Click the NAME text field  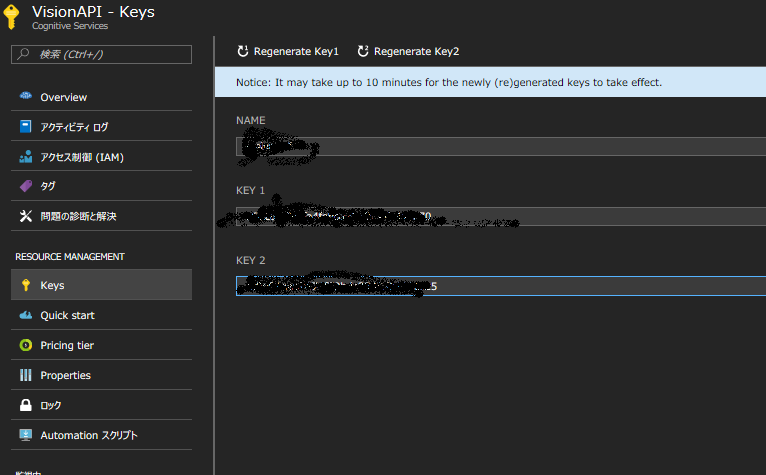click(x=501, y=147)
